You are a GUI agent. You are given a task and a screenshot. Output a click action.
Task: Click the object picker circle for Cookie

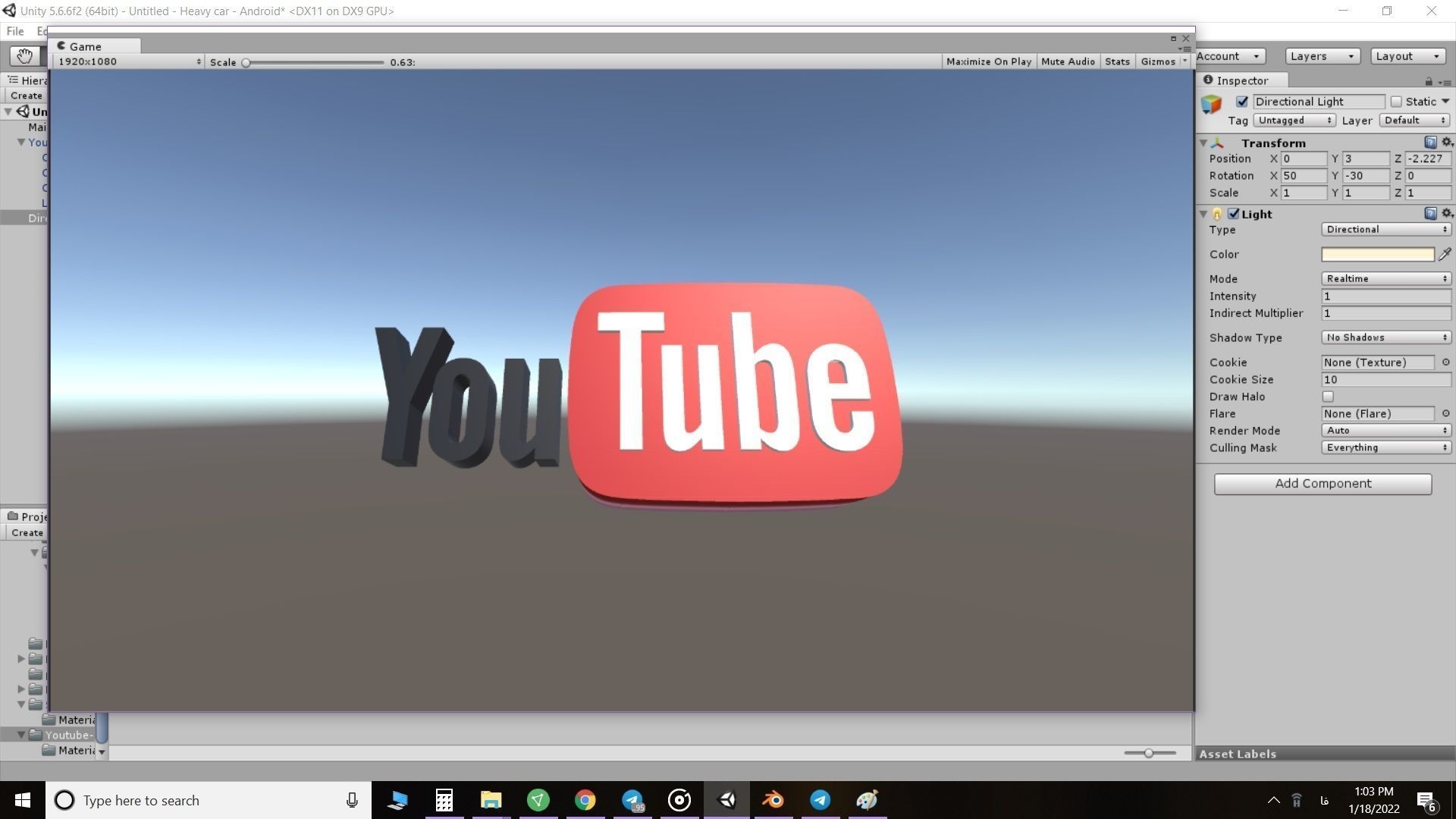click(x=1445, y=362)
